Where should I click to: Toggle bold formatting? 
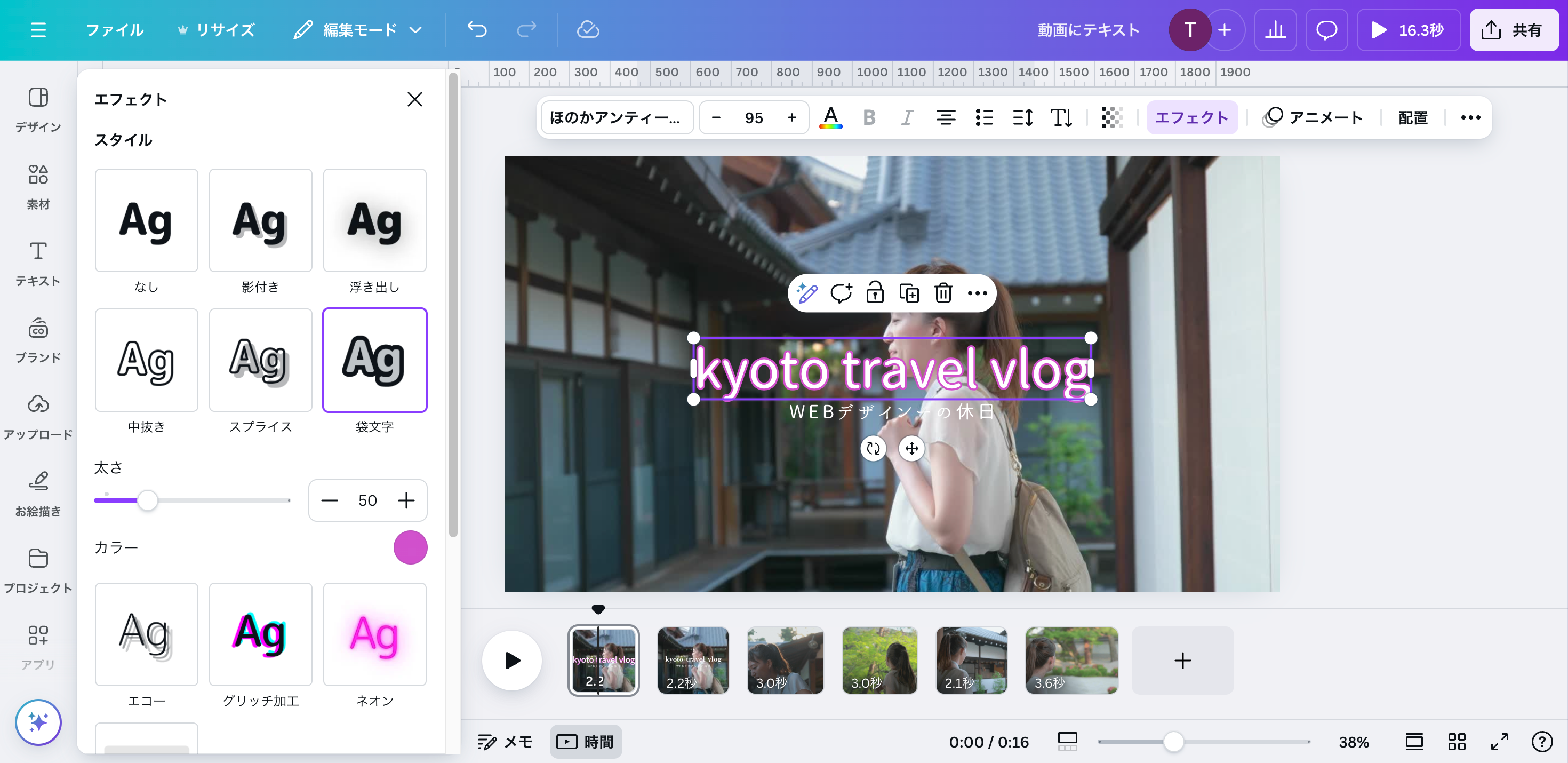click(x=869, y=117)
